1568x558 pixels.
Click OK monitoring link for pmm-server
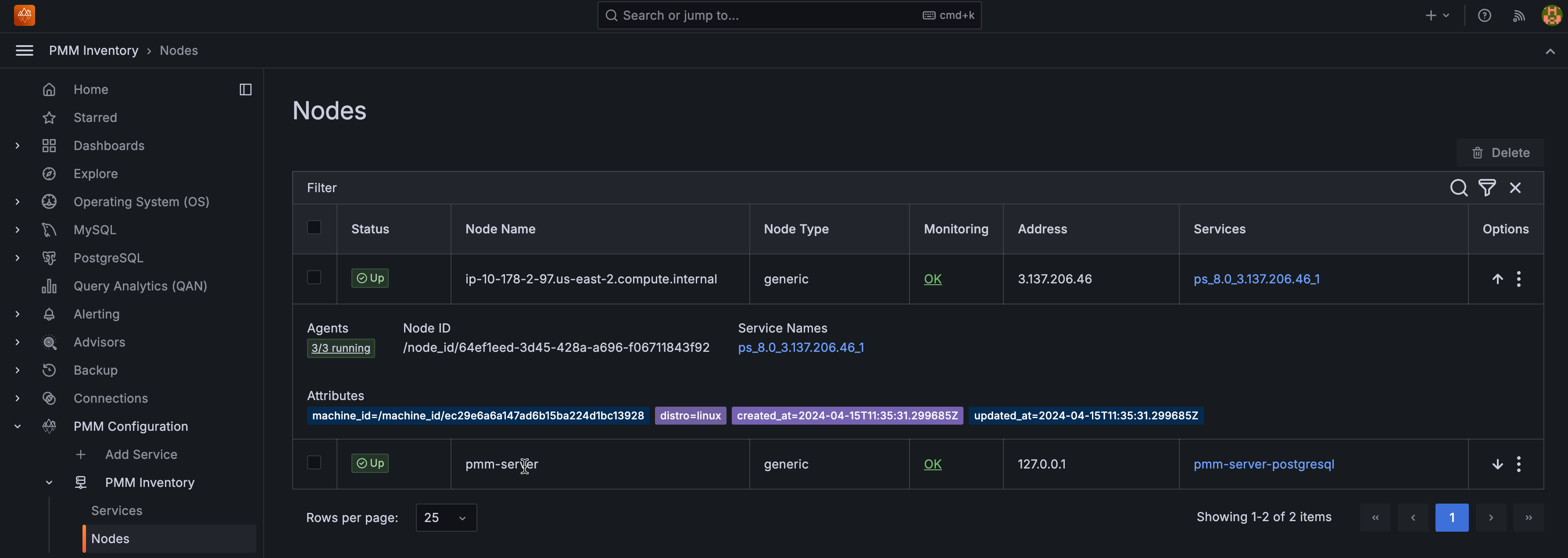pyautogui.click(x=933, y=464)
